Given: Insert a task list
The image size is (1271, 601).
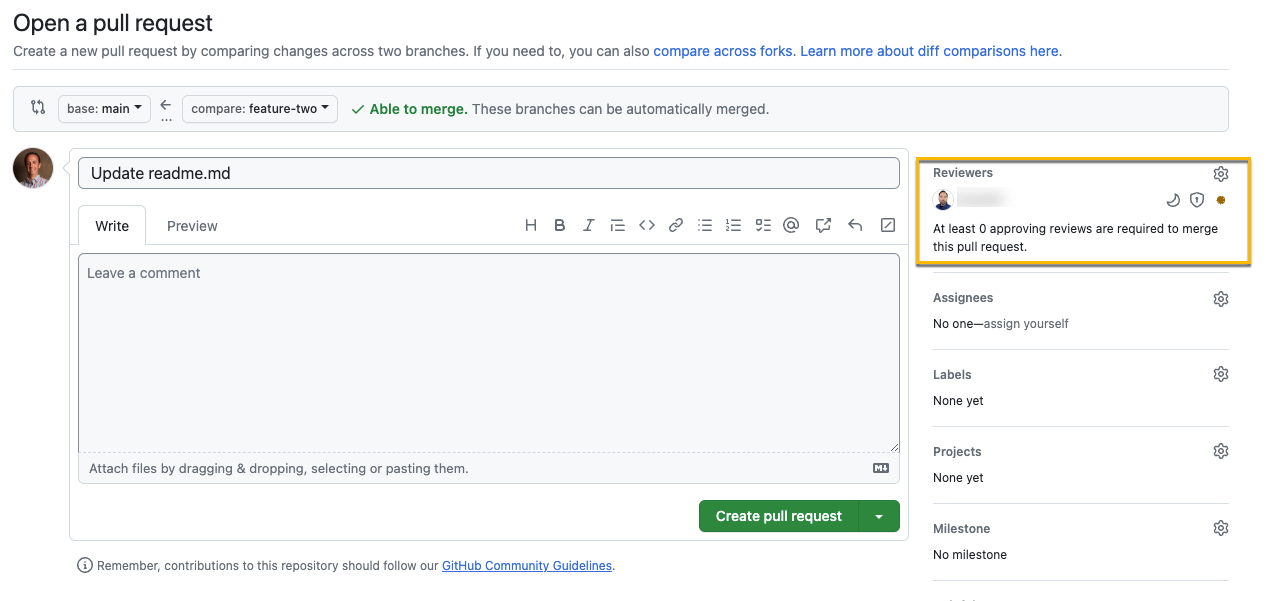Looking at the screenshot, I should pos(763,226).
